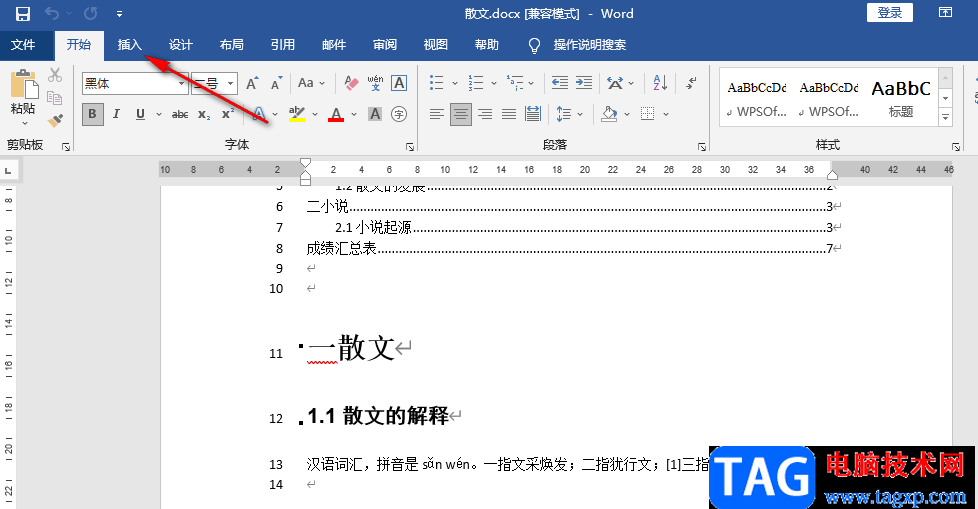The height and width of the screenshot is (509, 978).
Task: Open the 视图 tab
Action: tap(435, 45)
